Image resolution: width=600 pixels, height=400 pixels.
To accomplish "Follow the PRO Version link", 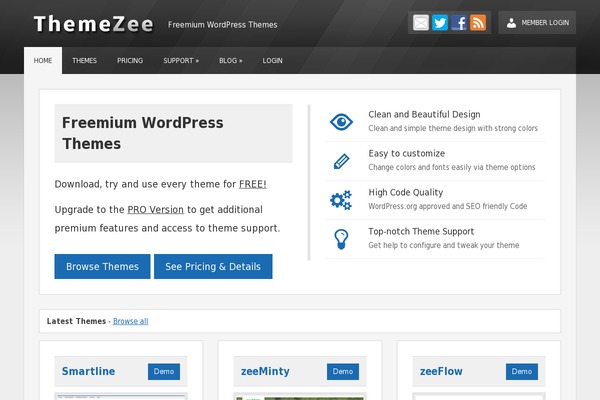I will pyautogui.click(x=155, y=210).
